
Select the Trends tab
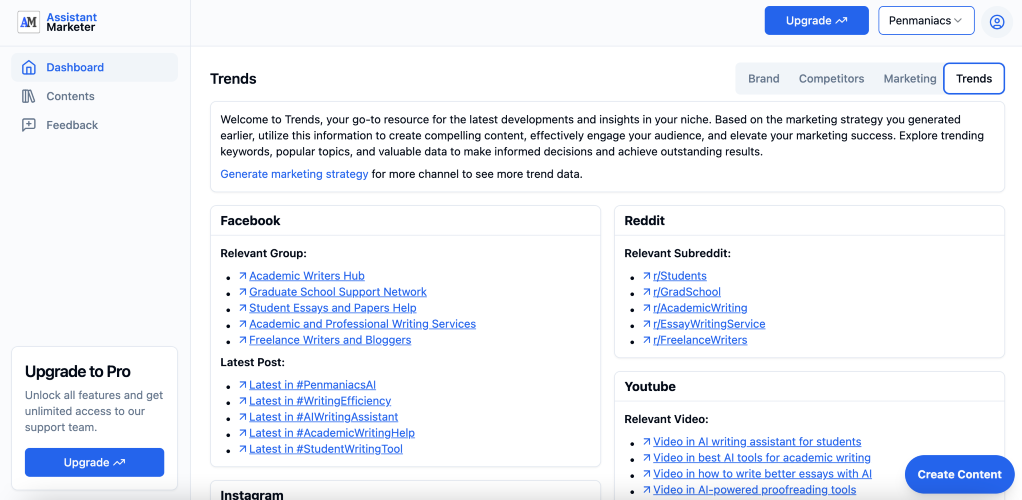pyautogui.click(x=974, y=79)
